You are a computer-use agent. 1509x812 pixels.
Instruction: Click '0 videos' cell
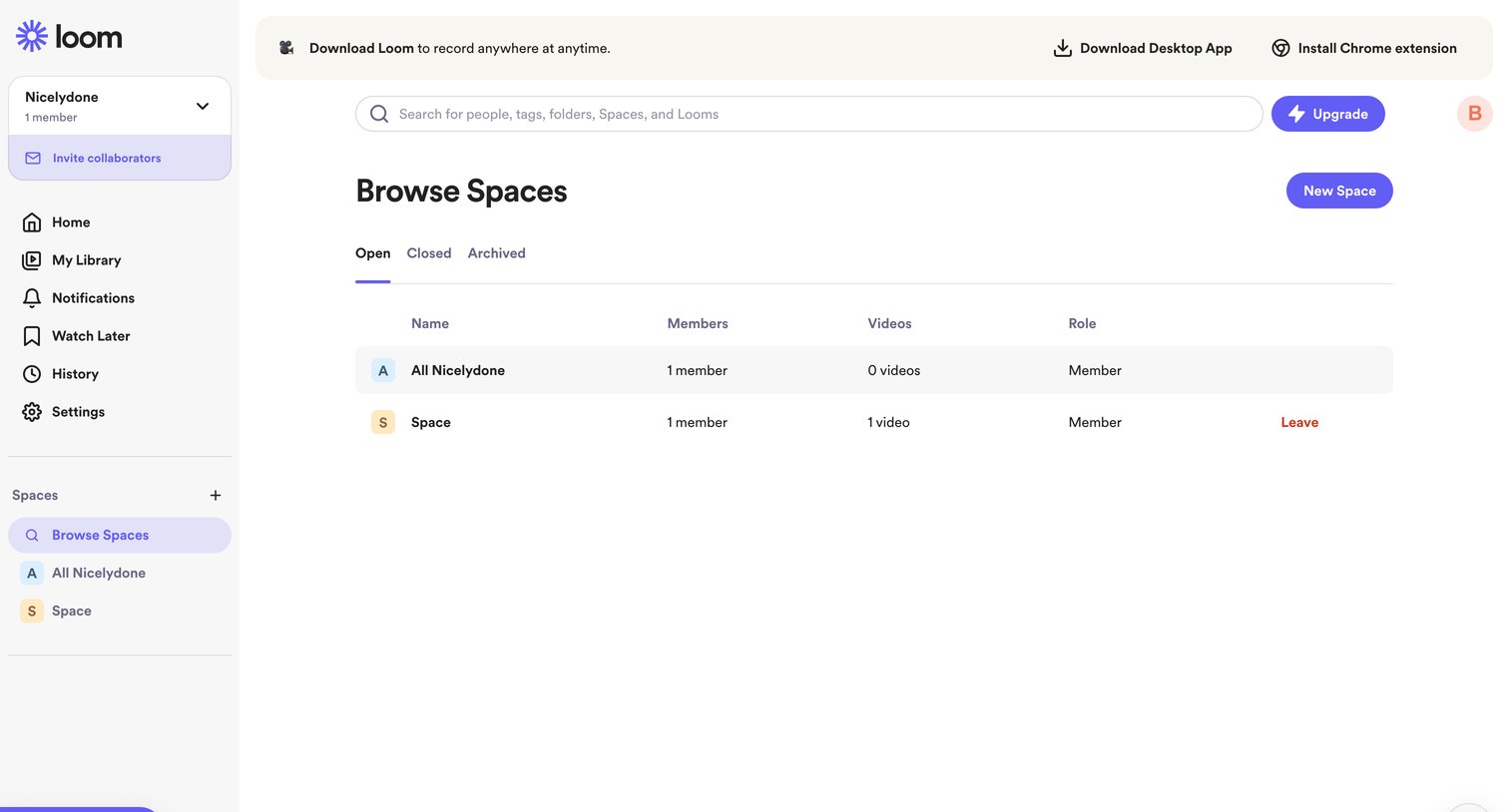(894, 370)
